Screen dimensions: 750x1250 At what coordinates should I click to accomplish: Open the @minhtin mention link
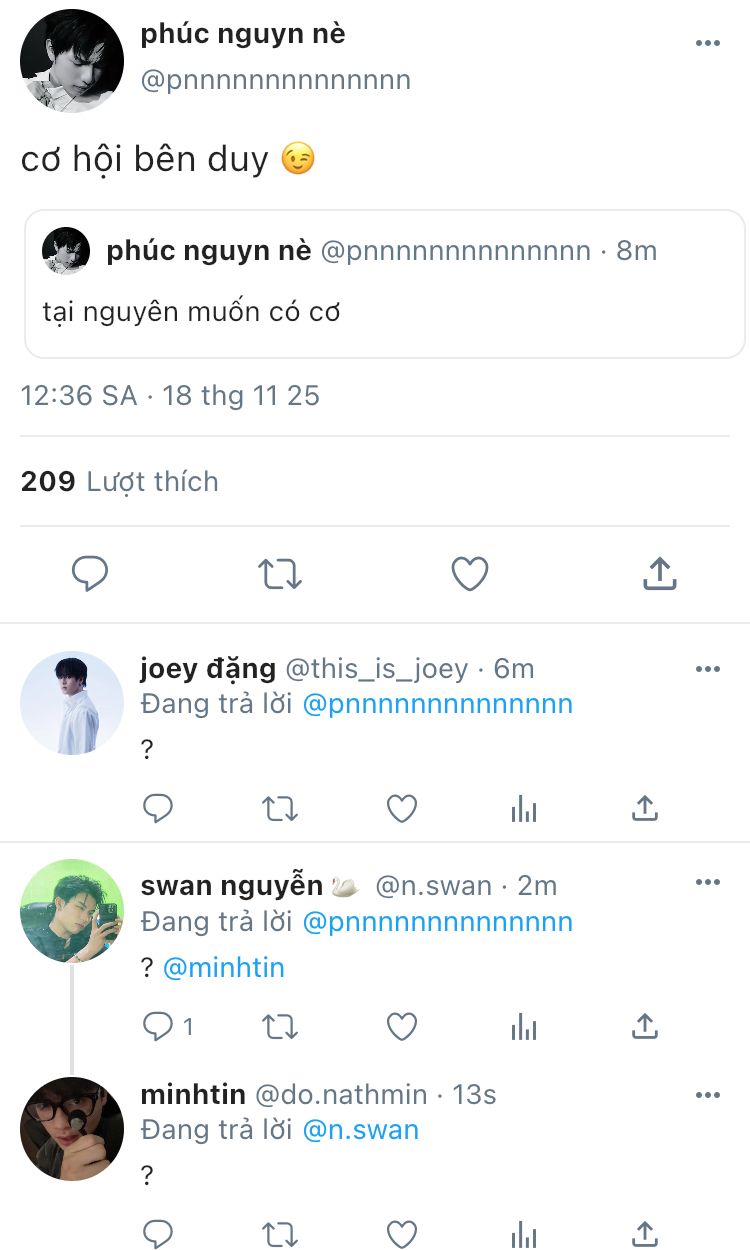224,968
